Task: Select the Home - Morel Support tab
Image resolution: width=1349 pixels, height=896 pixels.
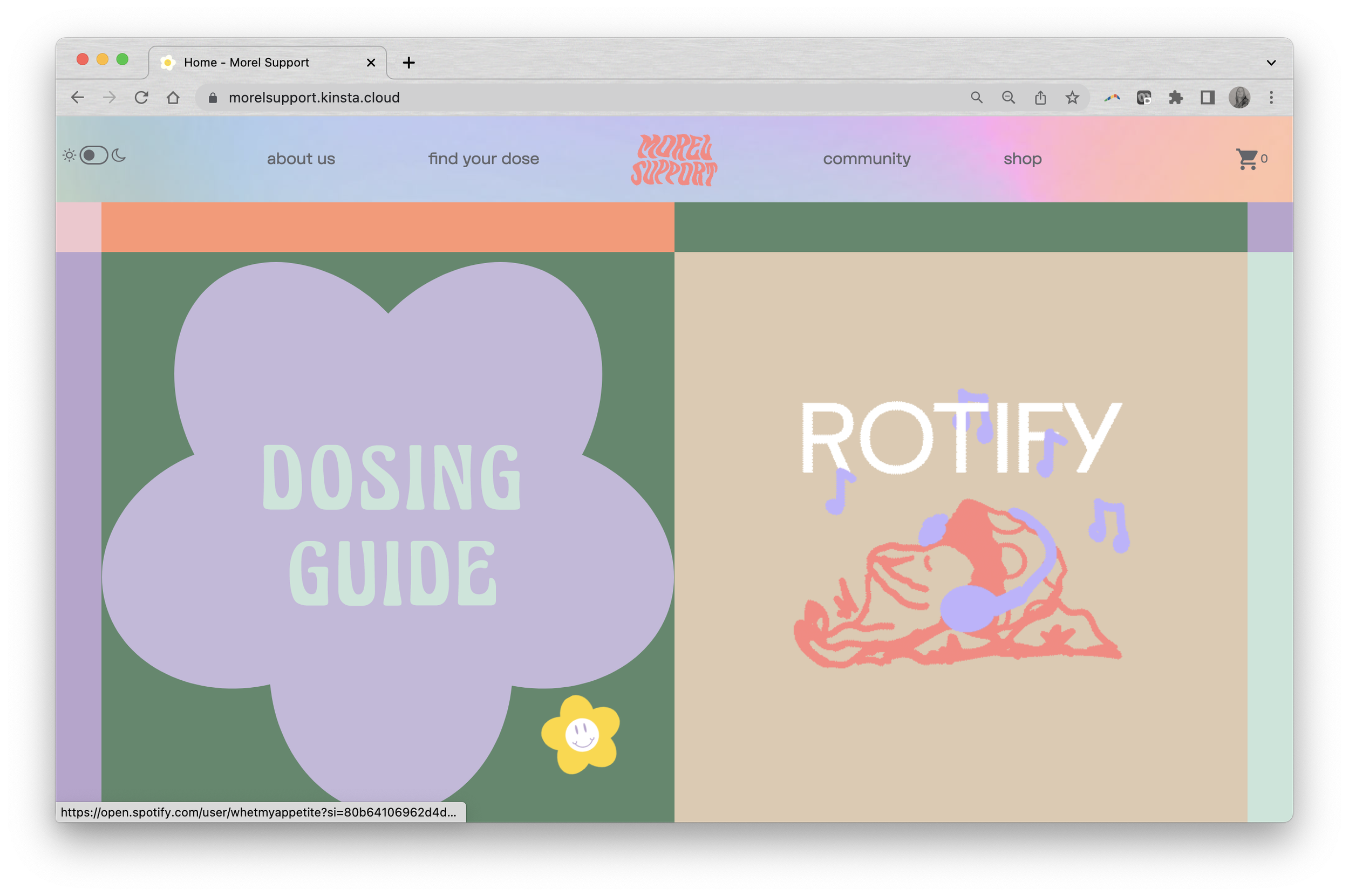Action: coord(267,62)
